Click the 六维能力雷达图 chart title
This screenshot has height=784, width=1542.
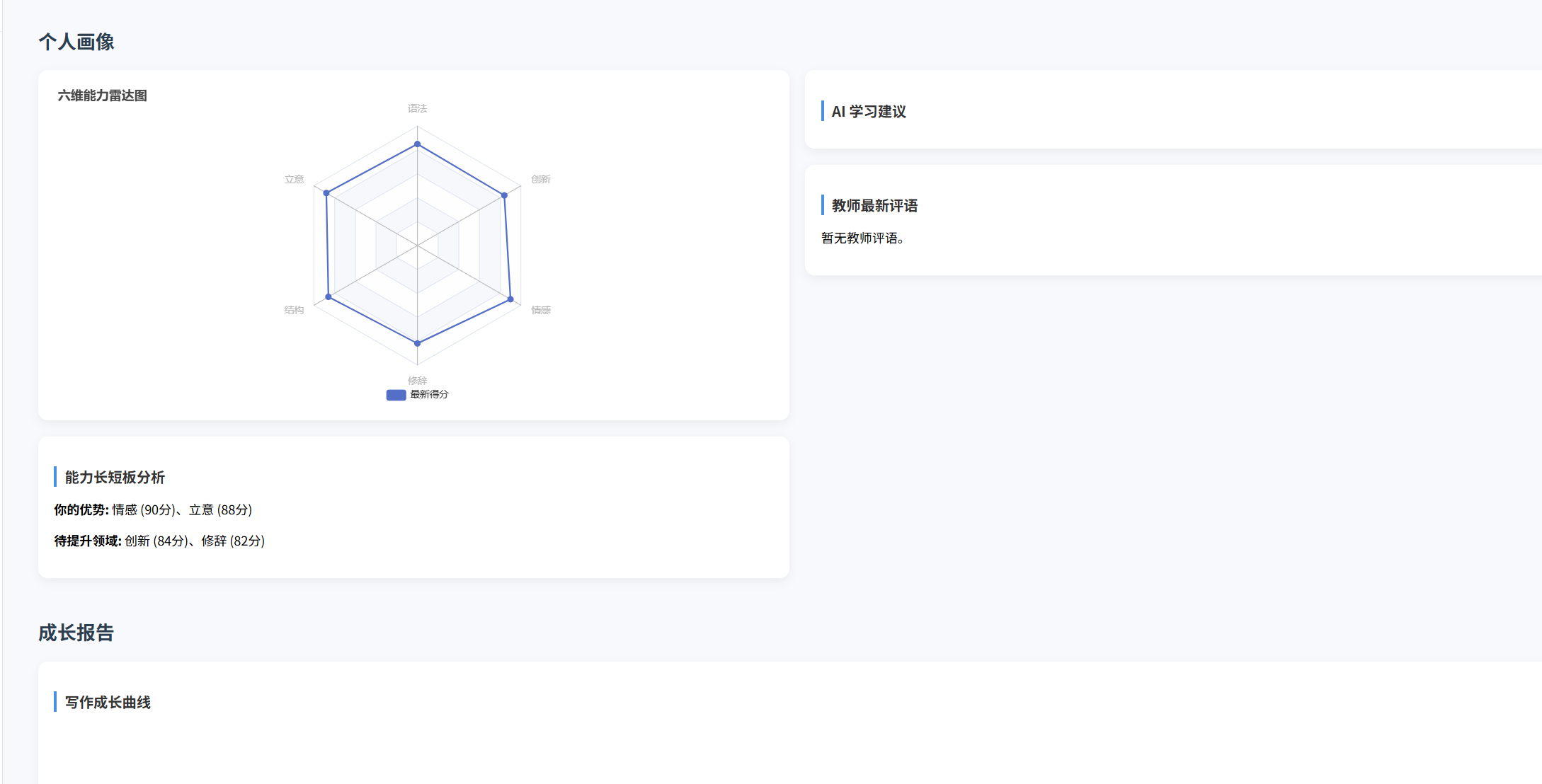pos(103,96)
